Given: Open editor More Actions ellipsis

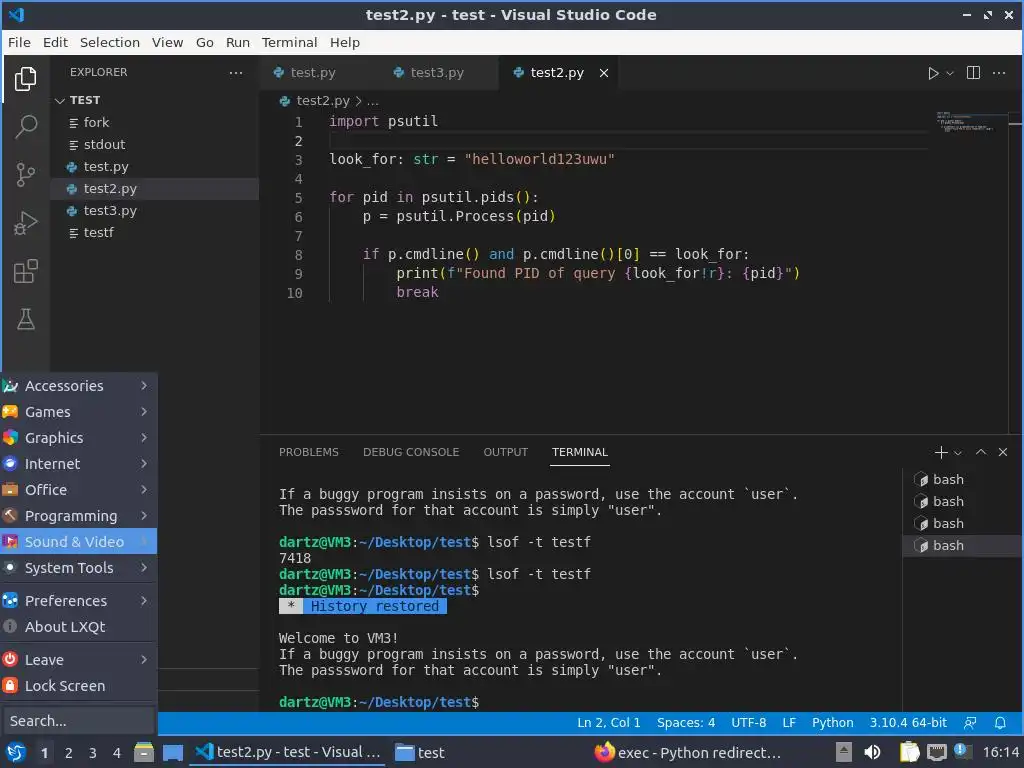Looking at the screenshot, I should pyautogui.click(x=999, y=72).
